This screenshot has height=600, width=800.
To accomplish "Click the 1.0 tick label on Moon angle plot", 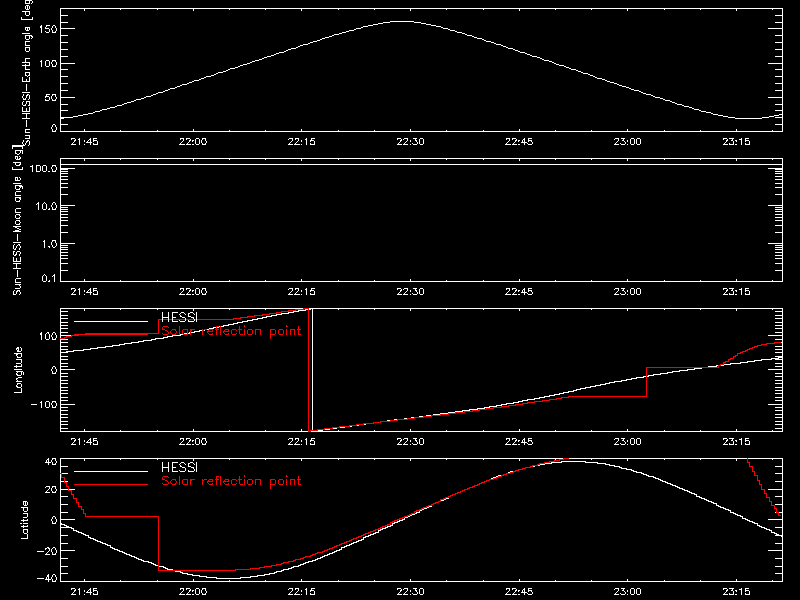I will click(49, 244).
